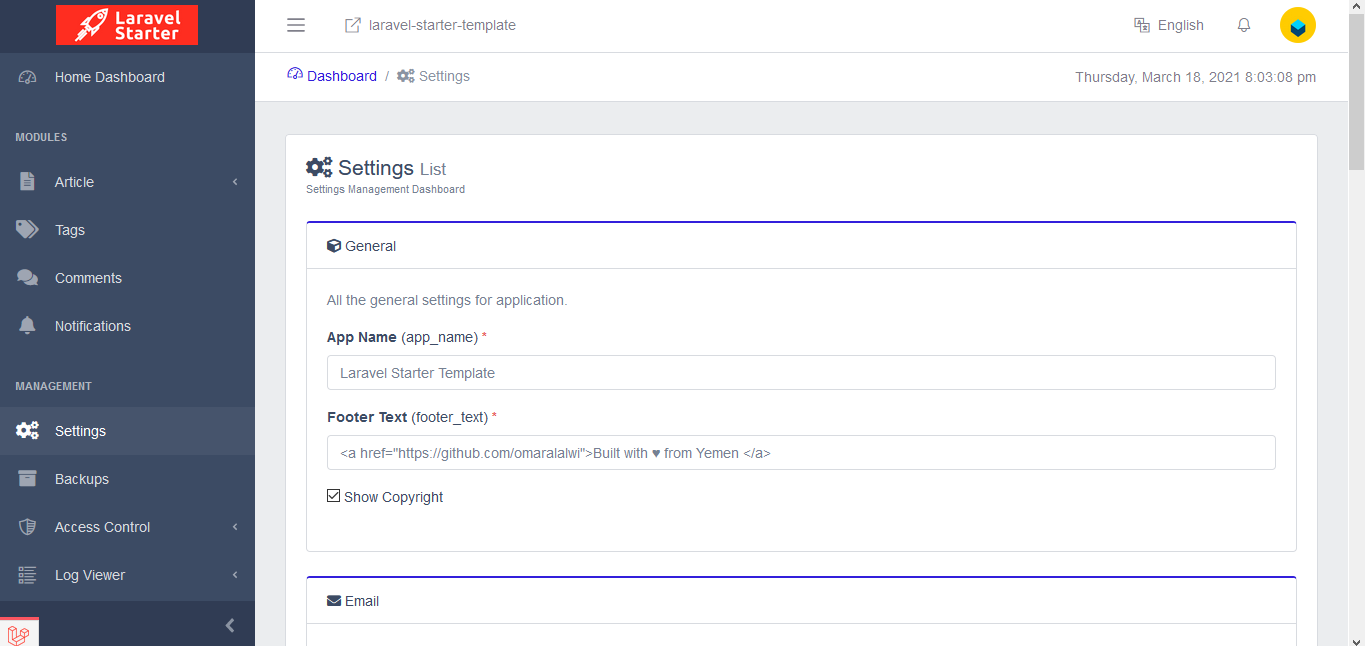The width and height of the screenshot is (1365, 646).
Task: Open the notifications bell in header
Action: click(1244, 25)
